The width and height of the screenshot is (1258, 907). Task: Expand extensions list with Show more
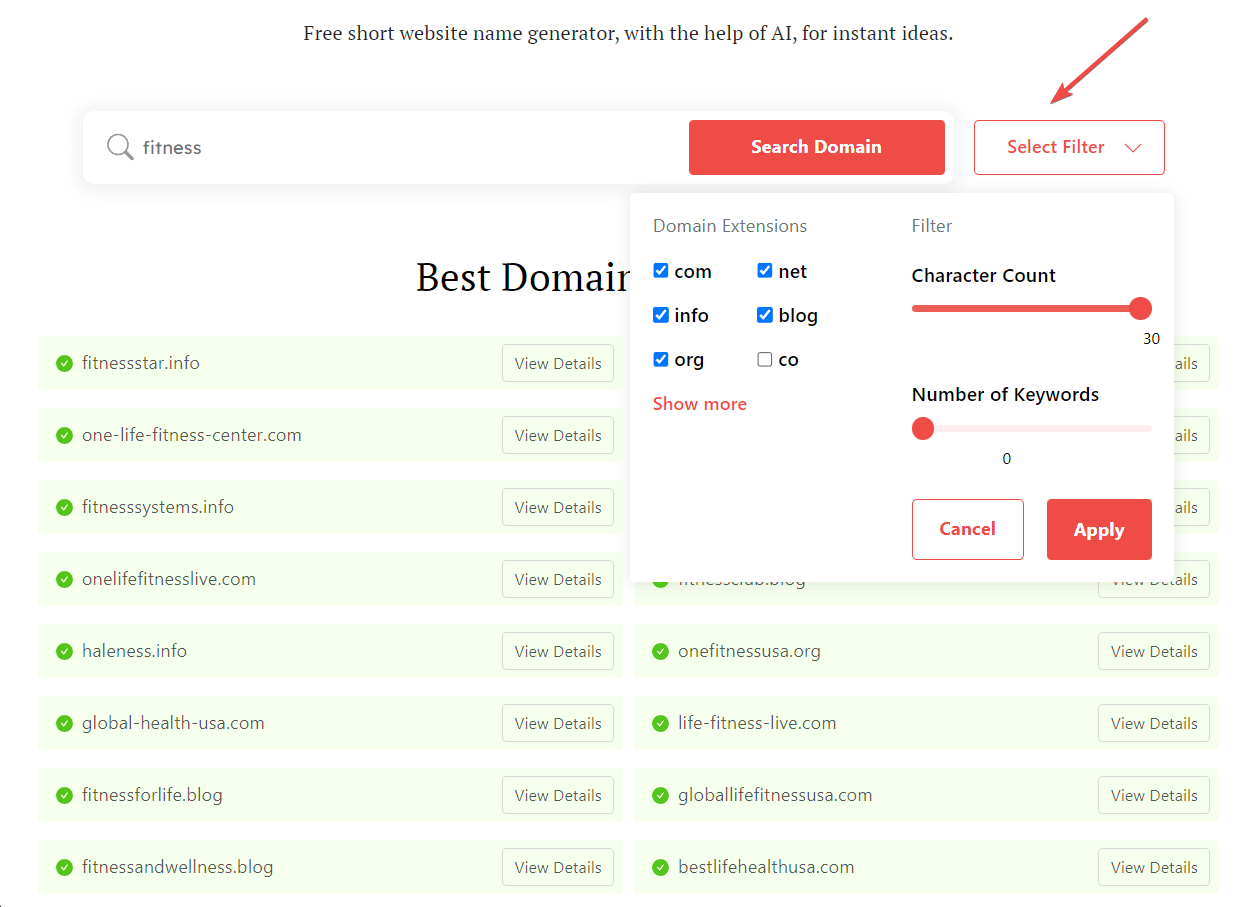699,404
